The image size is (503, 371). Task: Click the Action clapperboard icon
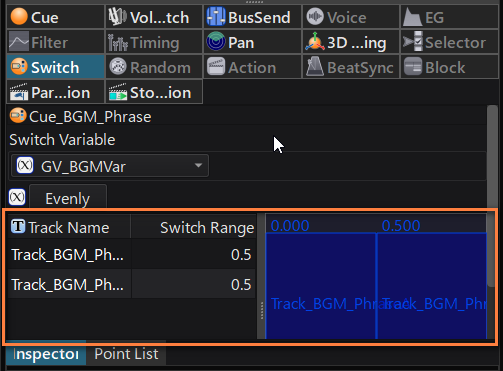216,66
